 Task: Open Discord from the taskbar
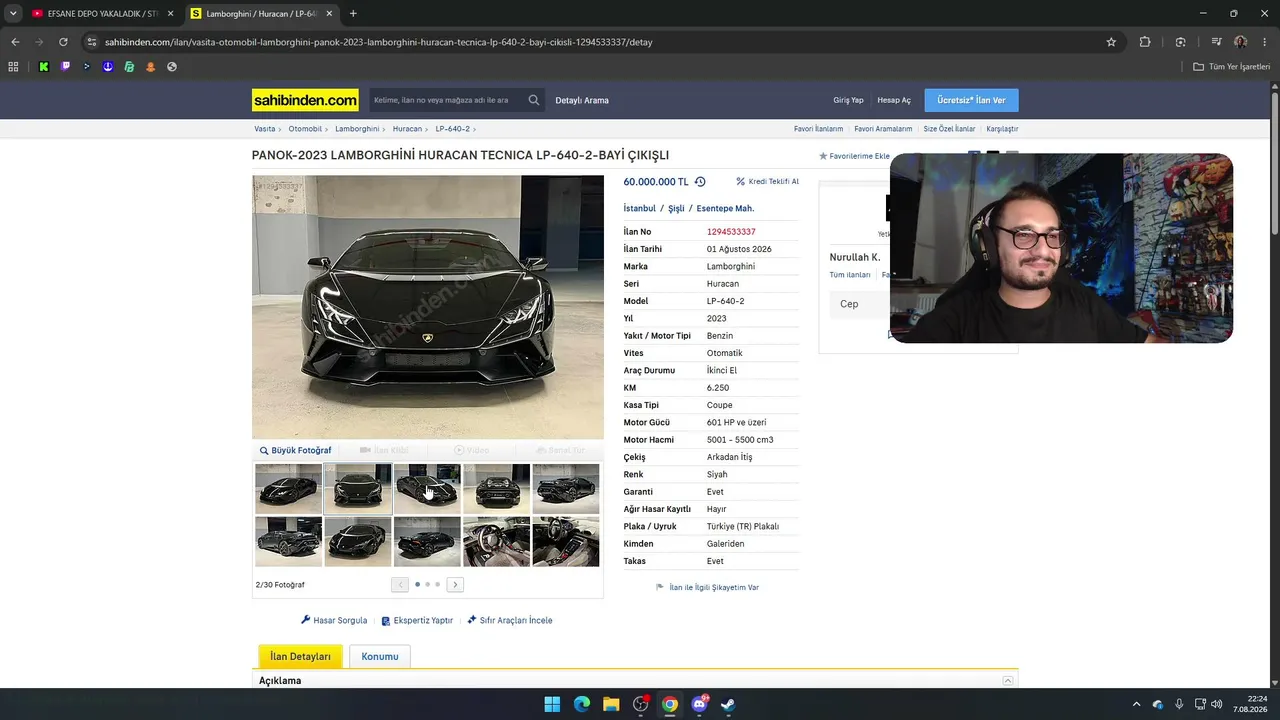(699, 704)
